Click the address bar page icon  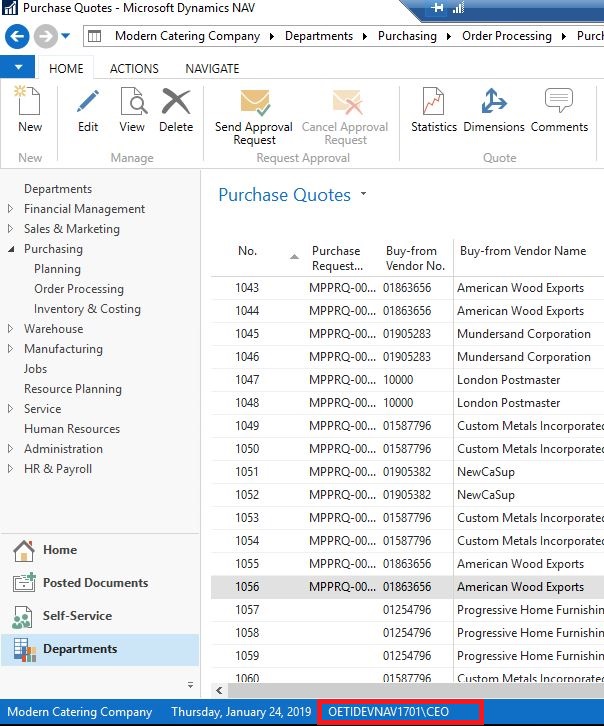click(x=94, y=36)
